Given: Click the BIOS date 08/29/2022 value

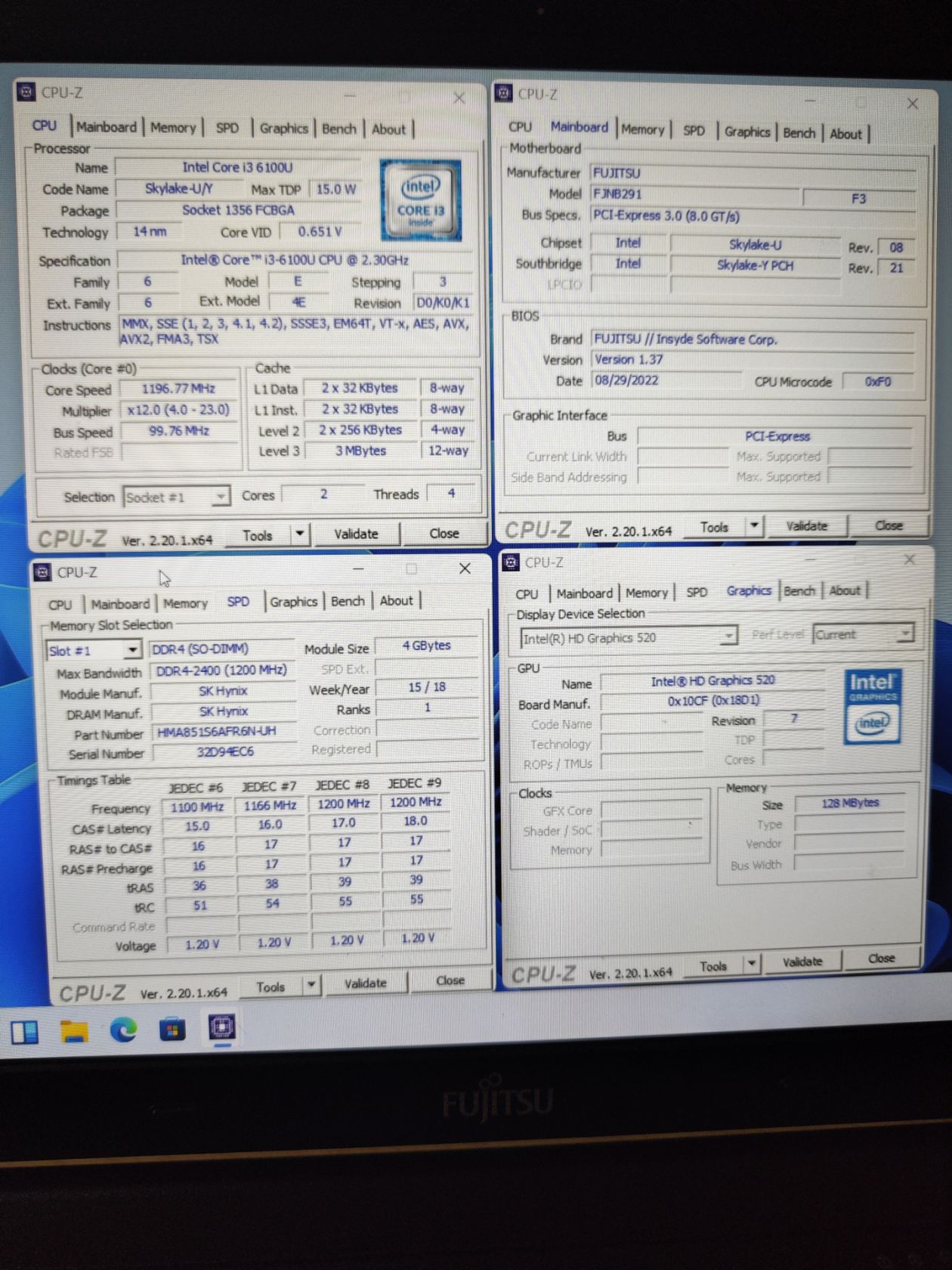Looking at the screenshot, I should 666,380.
